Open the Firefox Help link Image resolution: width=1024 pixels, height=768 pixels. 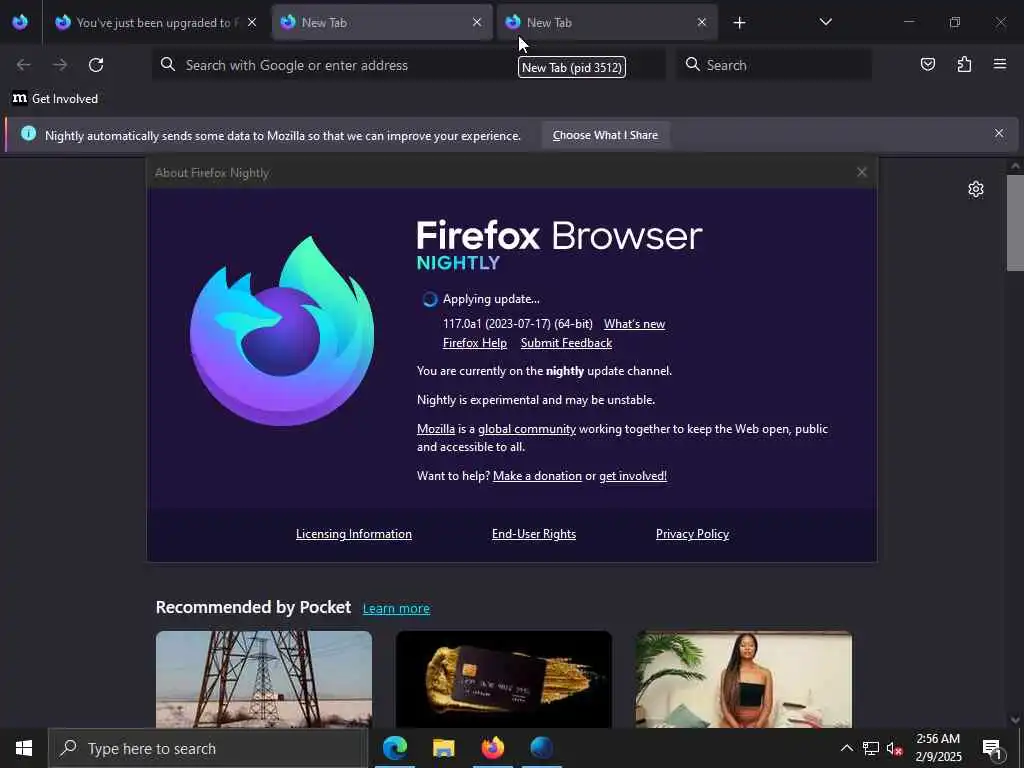[x=475, y=343]
